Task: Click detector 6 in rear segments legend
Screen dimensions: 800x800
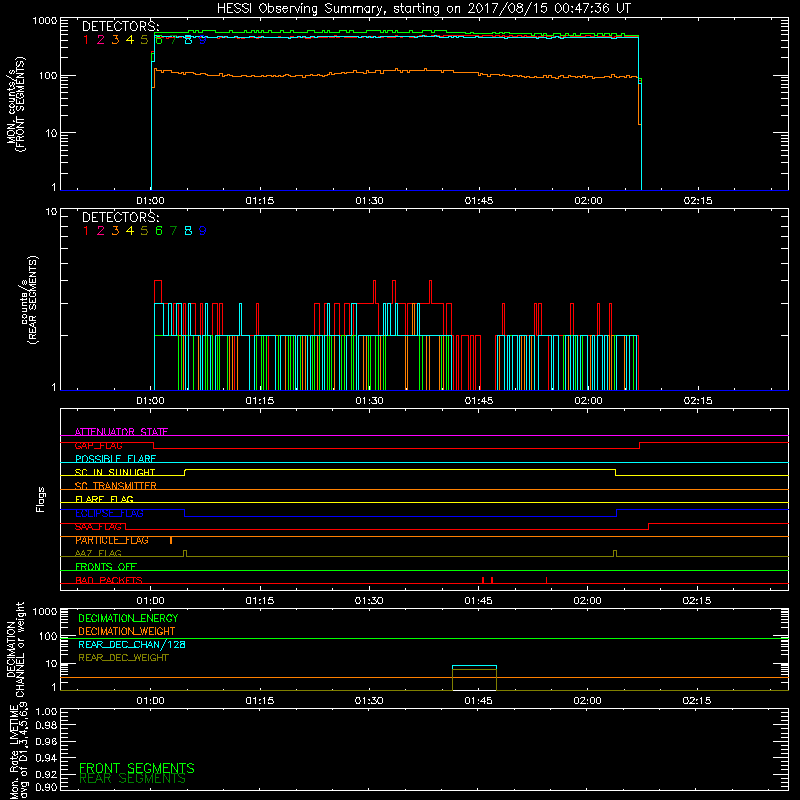Action: point(159,231)
